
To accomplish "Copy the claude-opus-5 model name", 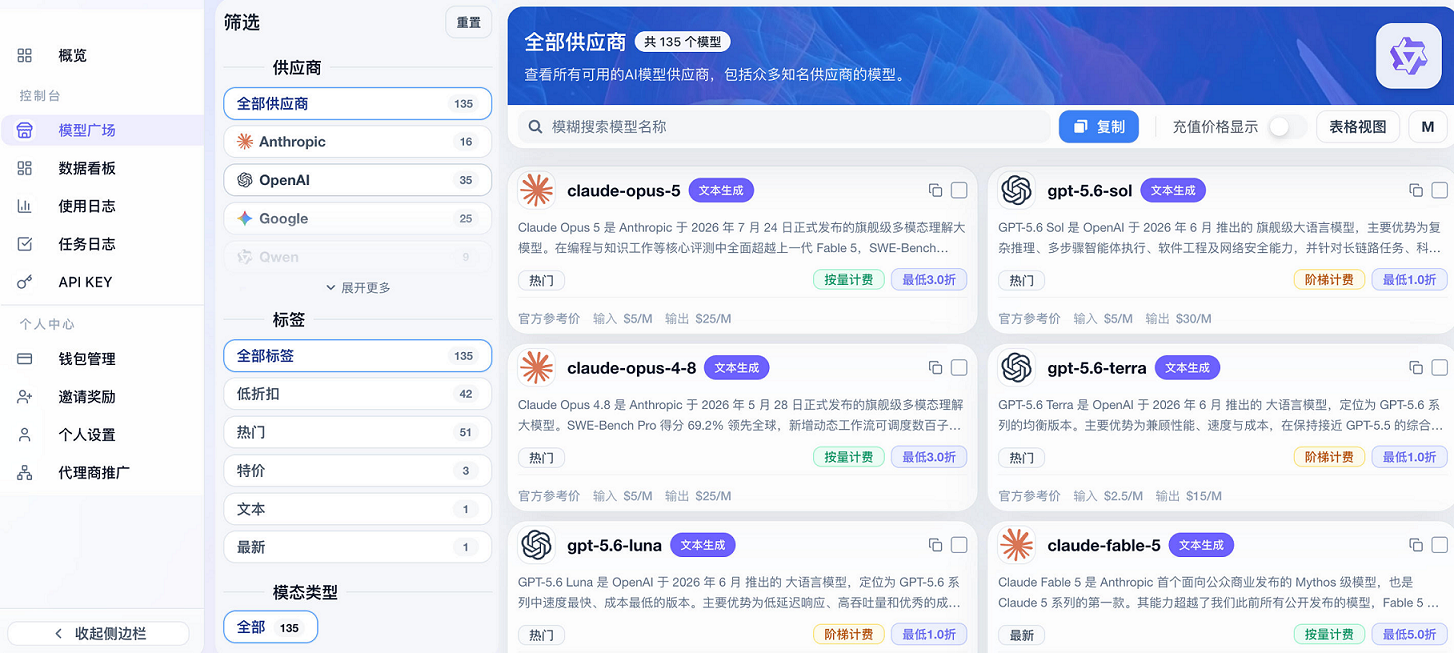I will [935, 190].
